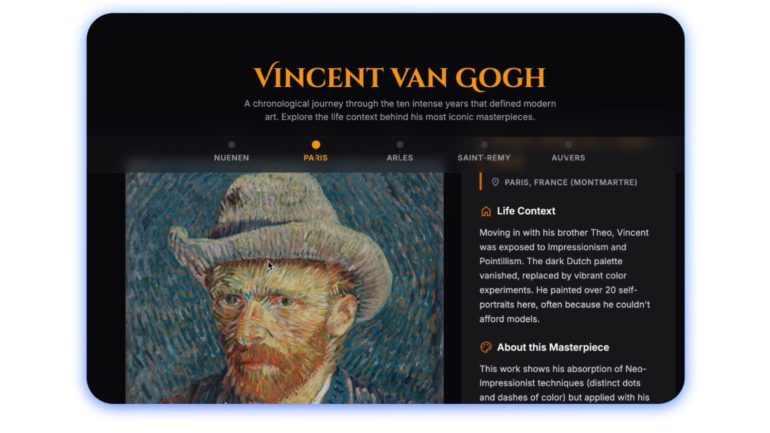The height and width of the screenshot is (433, 770).
Task: Select the Auvers timeline dot
Action: (568, 144)
